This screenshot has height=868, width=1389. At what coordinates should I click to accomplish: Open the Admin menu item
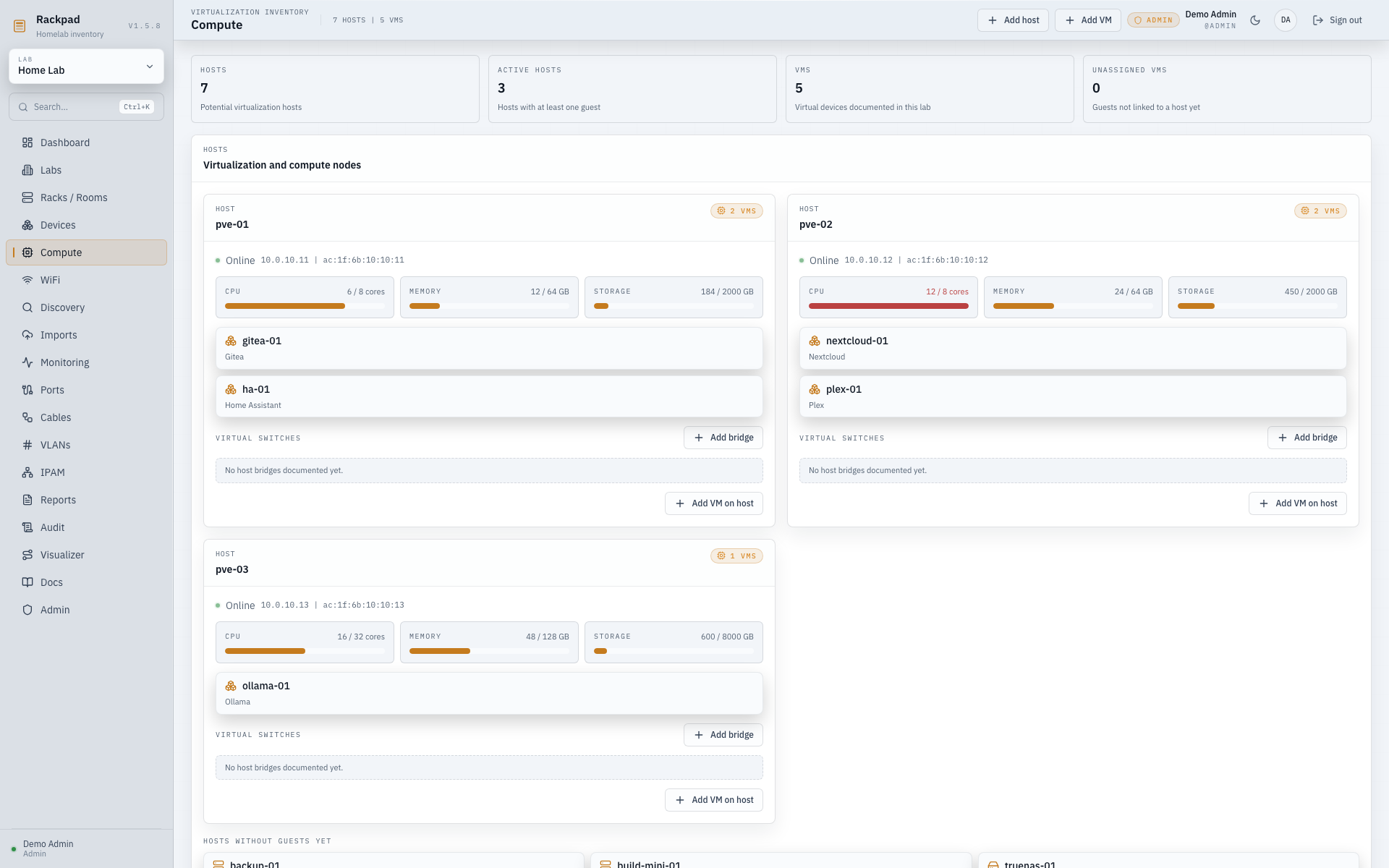tap(86, 610)
